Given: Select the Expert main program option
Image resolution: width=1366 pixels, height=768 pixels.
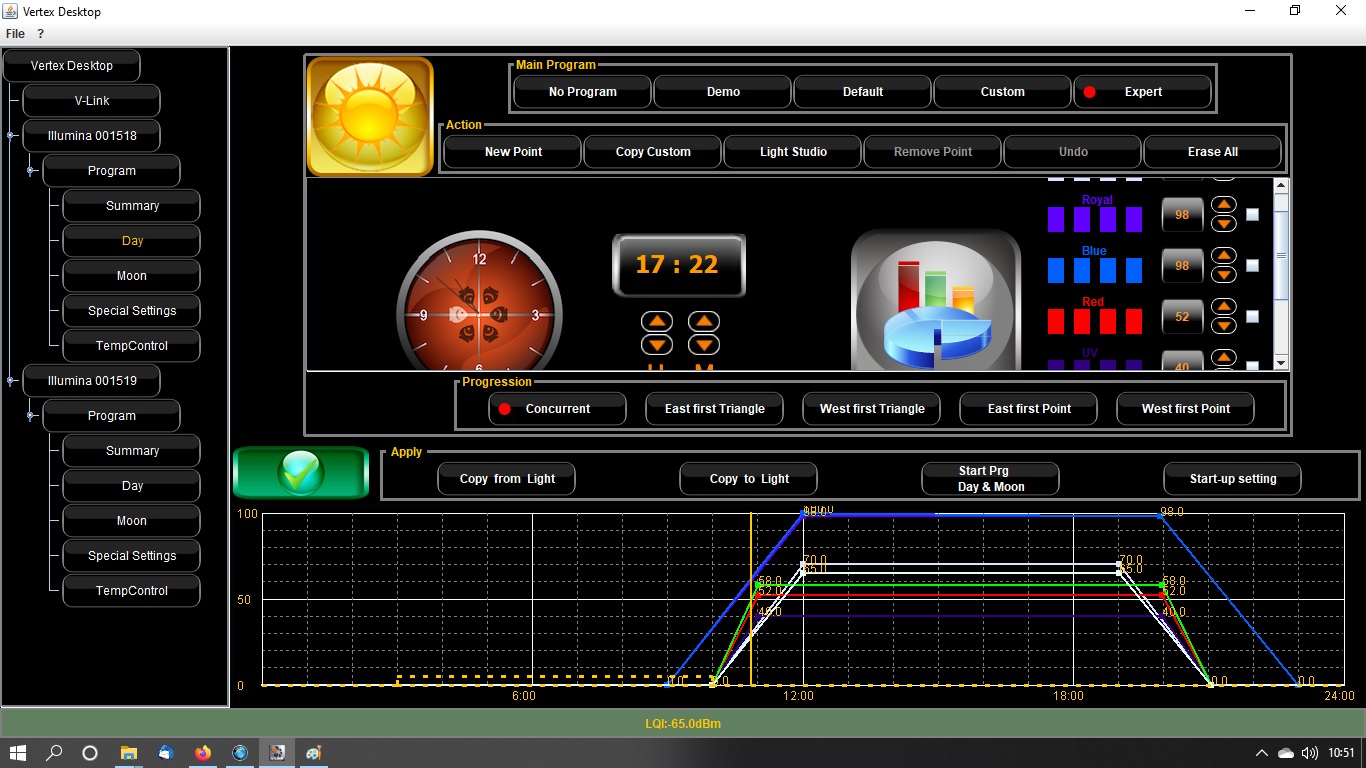Looking at the screenshot, I should (x=1143, y=92).
